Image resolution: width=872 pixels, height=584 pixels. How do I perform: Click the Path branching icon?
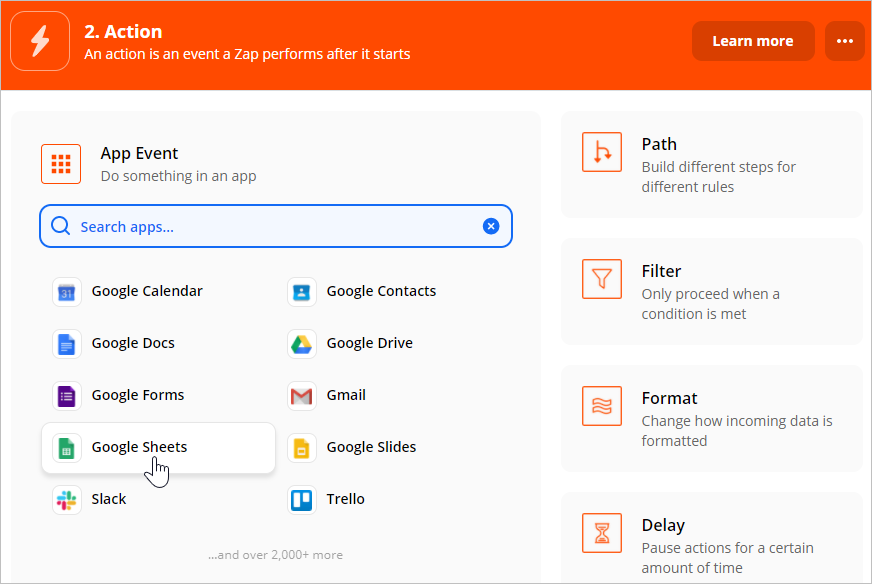(602, 152)
